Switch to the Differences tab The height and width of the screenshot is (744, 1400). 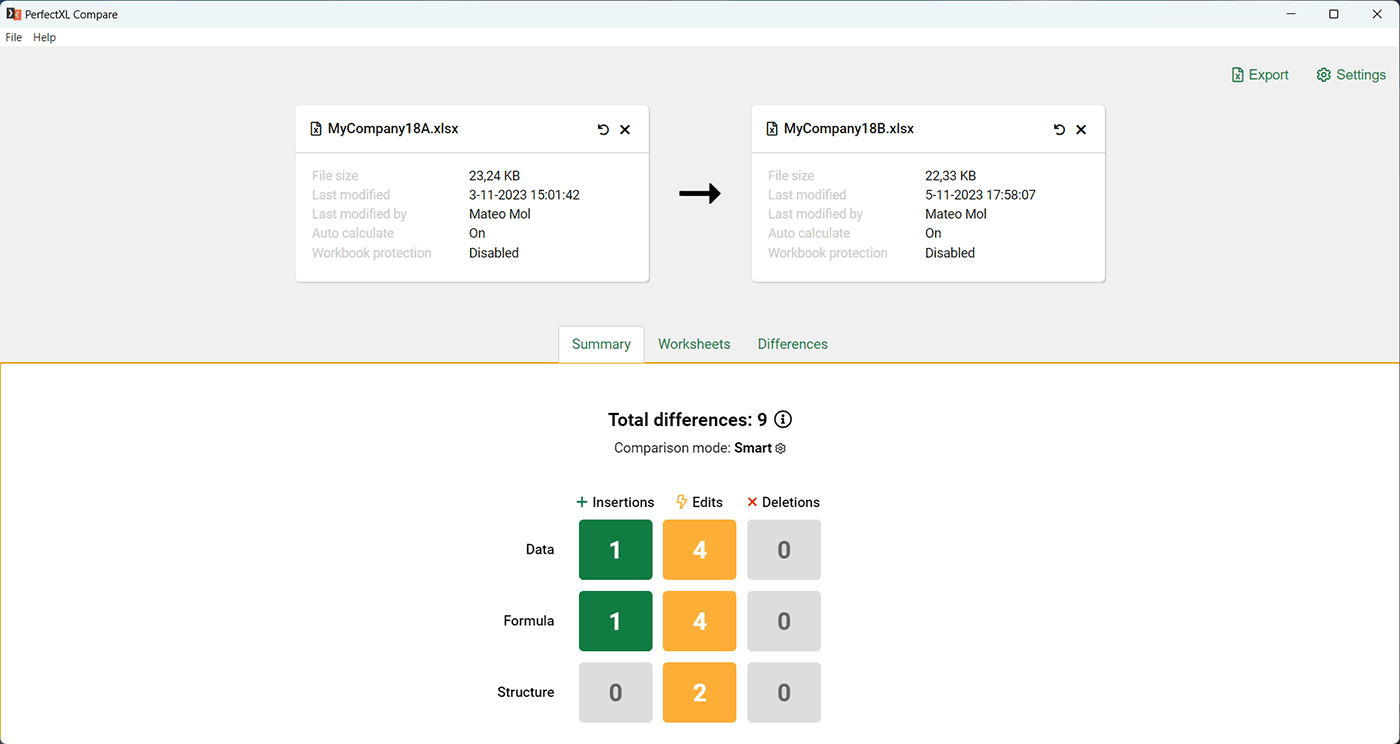click(792, 344)
